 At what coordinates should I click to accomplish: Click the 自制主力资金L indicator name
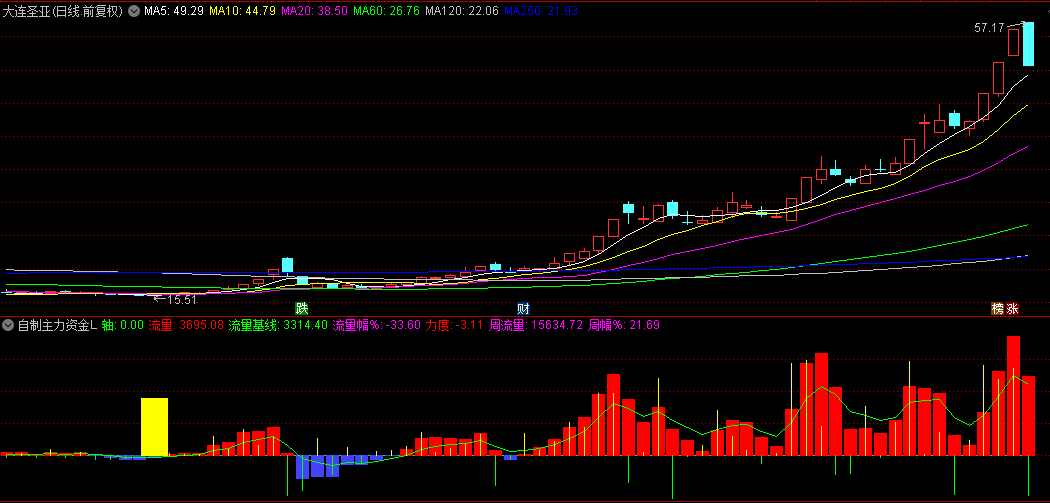tap(58, 326)
